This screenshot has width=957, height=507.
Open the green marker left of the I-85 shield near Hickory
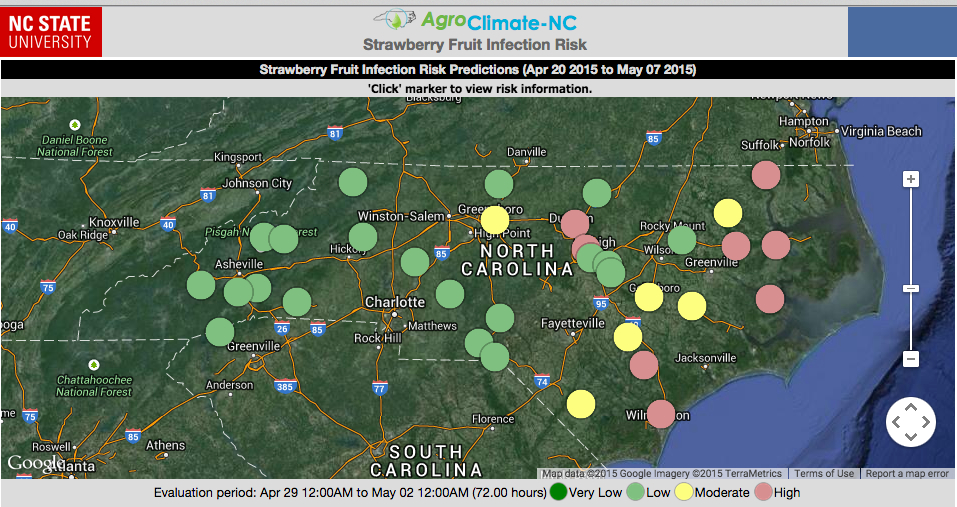(415, 262)
